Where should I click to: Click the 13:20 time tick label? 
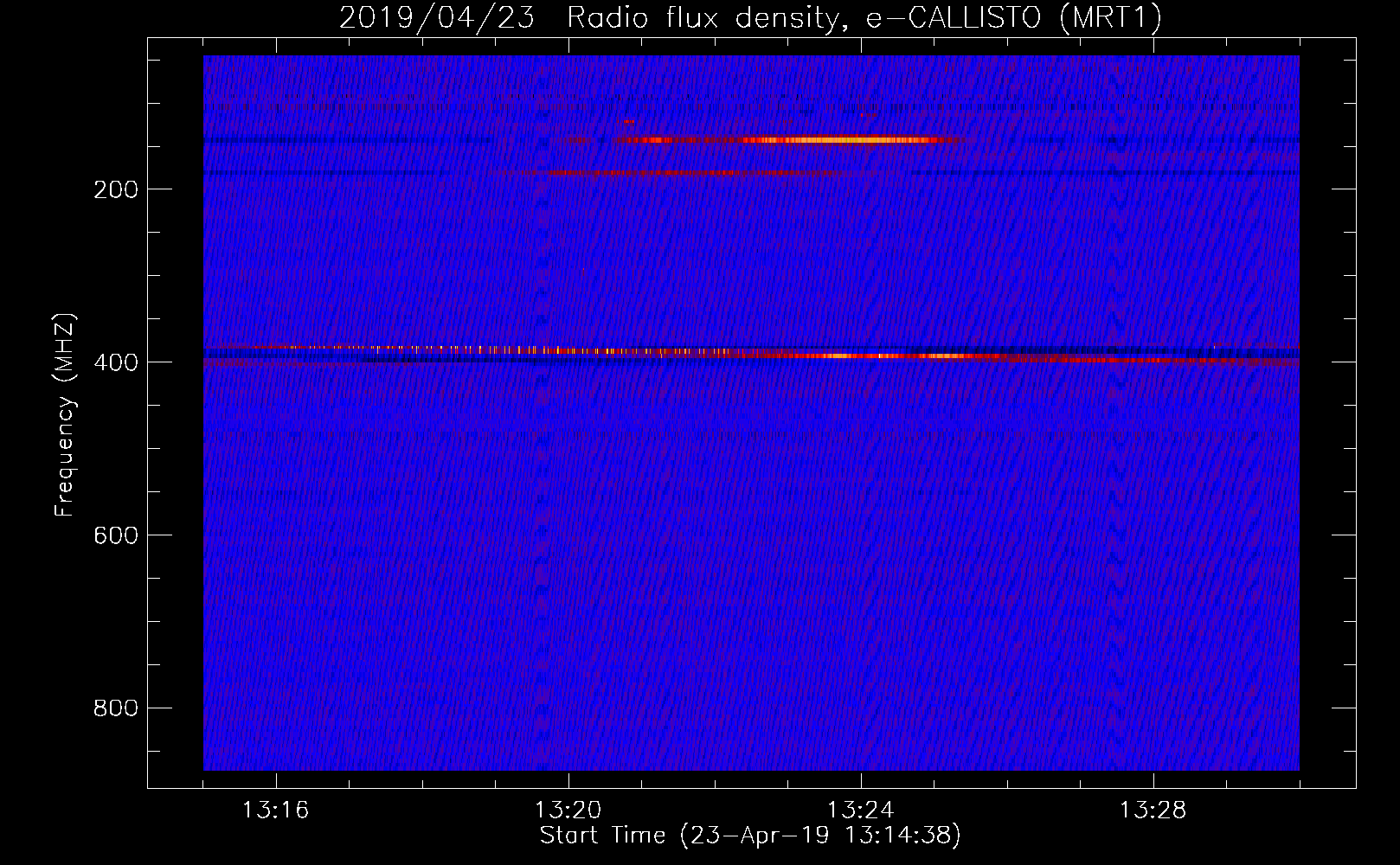pyautogui.click(x=568, y=811)
